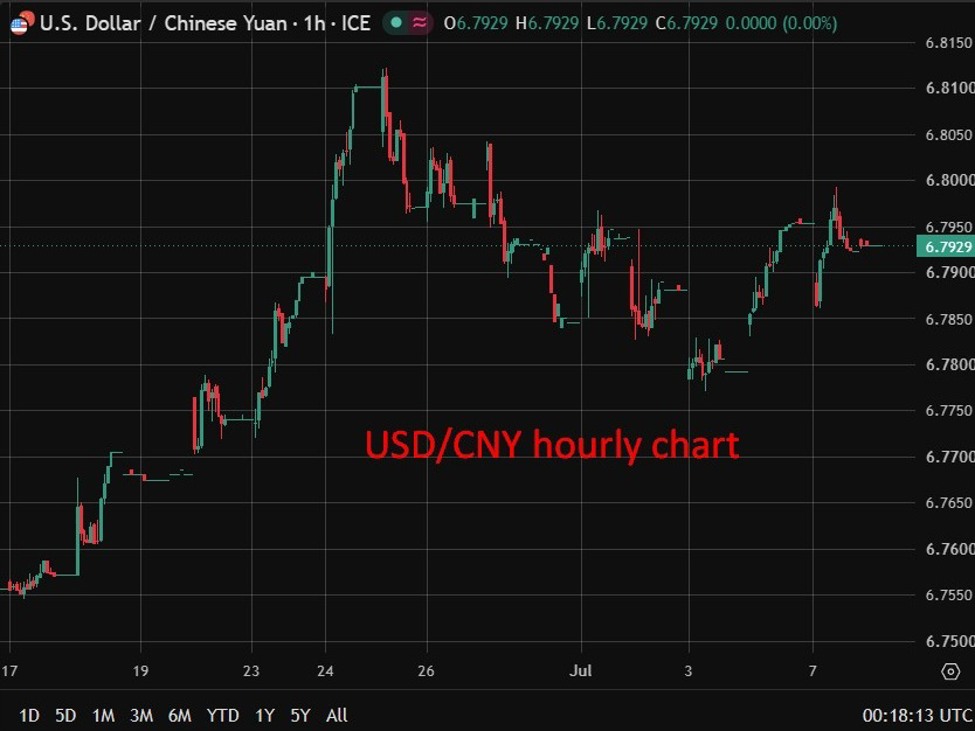This screenshot has width=975, height=731.
Task: Select the 1M time range
Action: (103, 715)
